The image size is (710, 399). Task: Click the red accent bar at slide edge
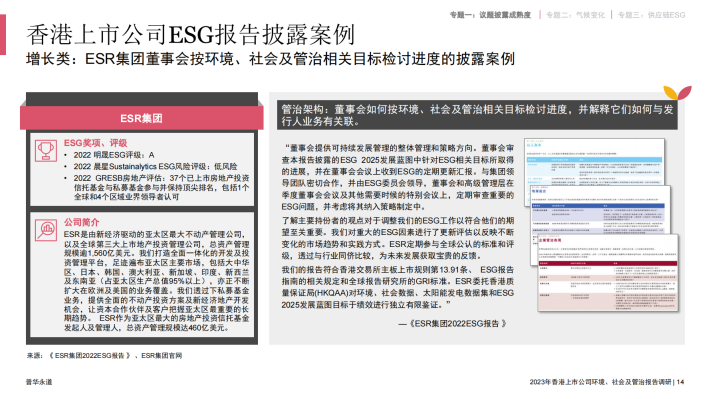tap(3, 34)
